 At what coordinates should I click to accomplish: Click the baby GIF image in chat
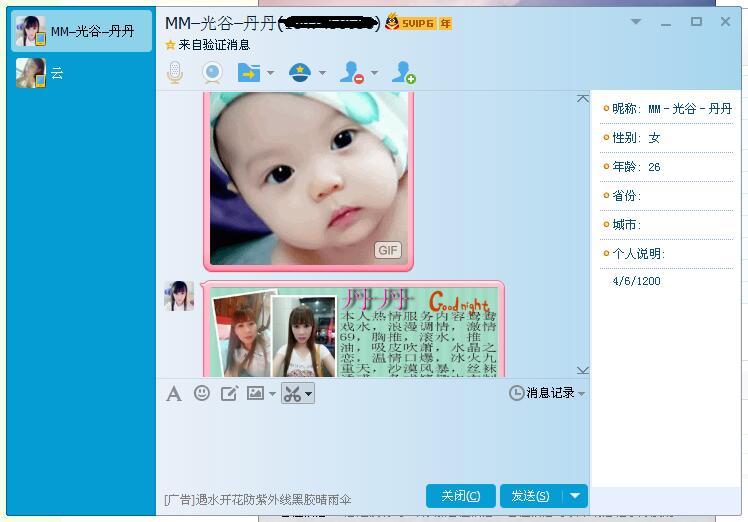308,179
